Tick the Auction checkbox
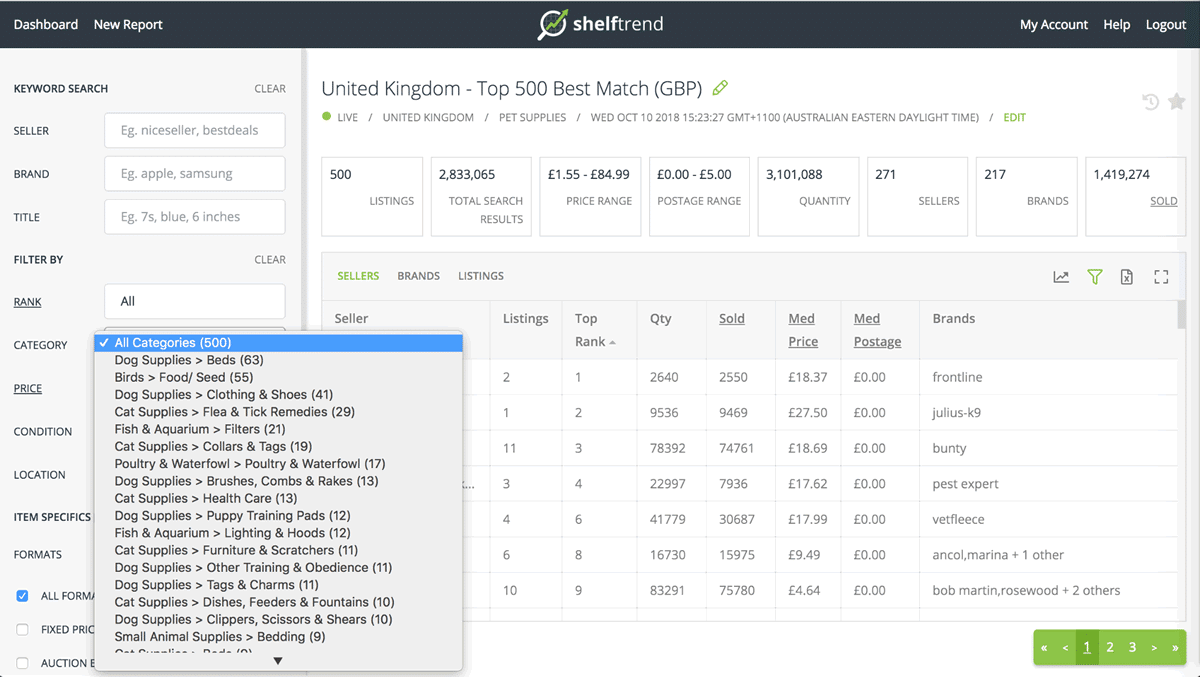This screenshot has height=677, width=1200. click(22, 663)
